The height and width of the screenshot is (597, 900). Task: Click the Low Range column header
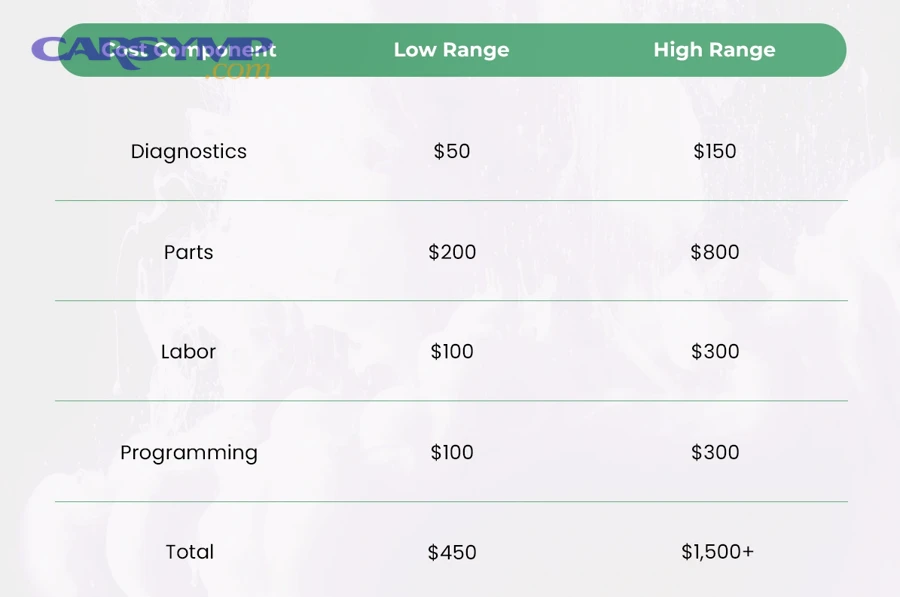451,50
